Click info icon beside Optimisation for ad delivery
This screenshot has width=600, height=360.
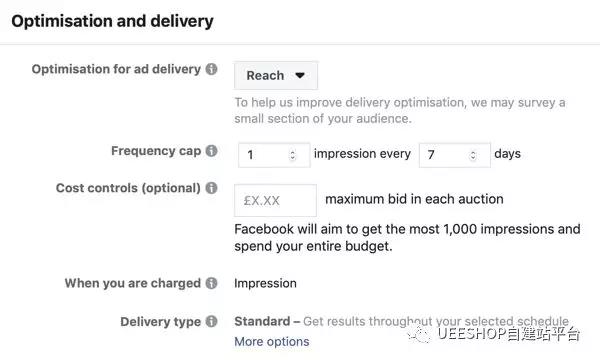[x=211, y=69]
